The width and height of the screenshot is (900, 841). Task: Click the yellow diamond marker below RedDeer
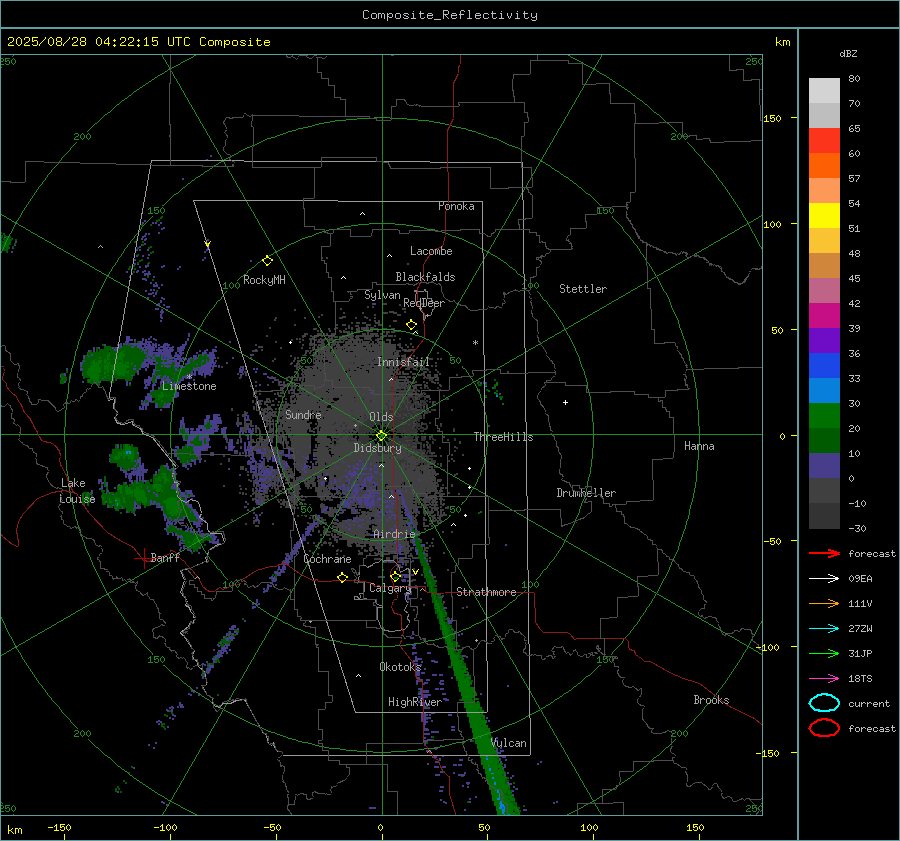coord(411,325)
